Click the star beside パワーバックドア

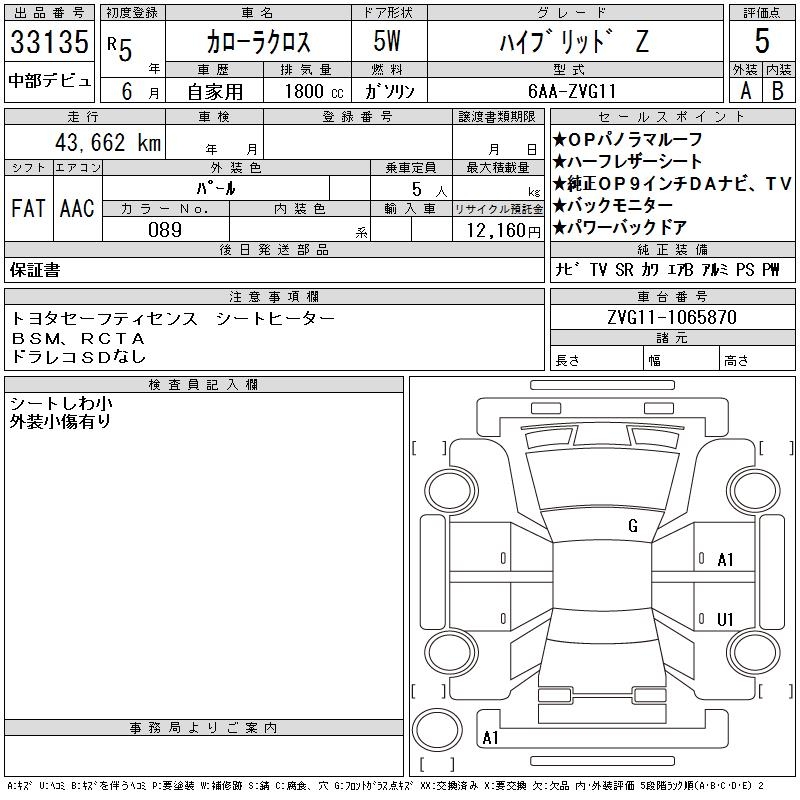pyautogui.click(x=559, y=227)
